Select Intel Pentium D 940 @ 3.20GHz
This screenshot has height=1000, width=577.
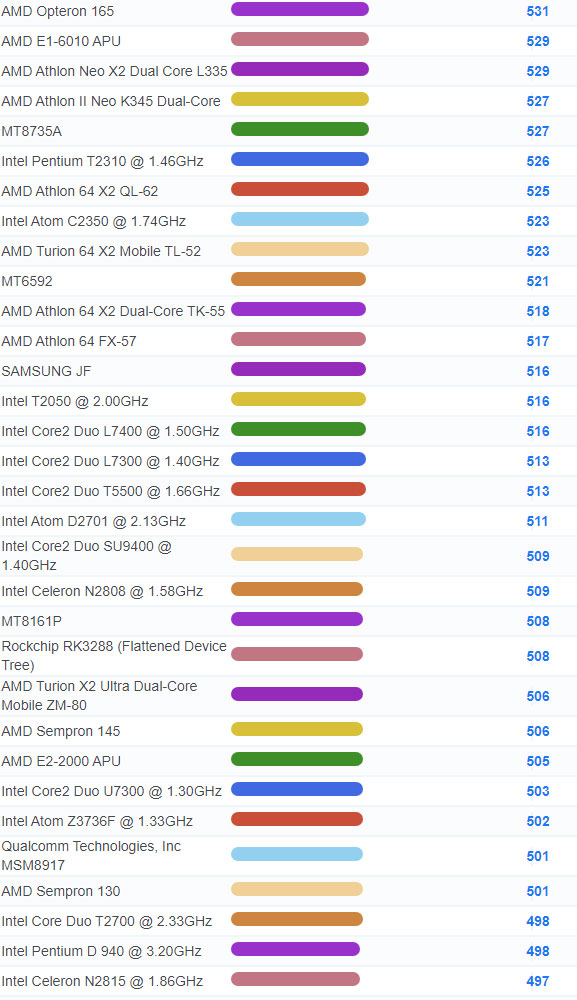(x=102, y=952)
